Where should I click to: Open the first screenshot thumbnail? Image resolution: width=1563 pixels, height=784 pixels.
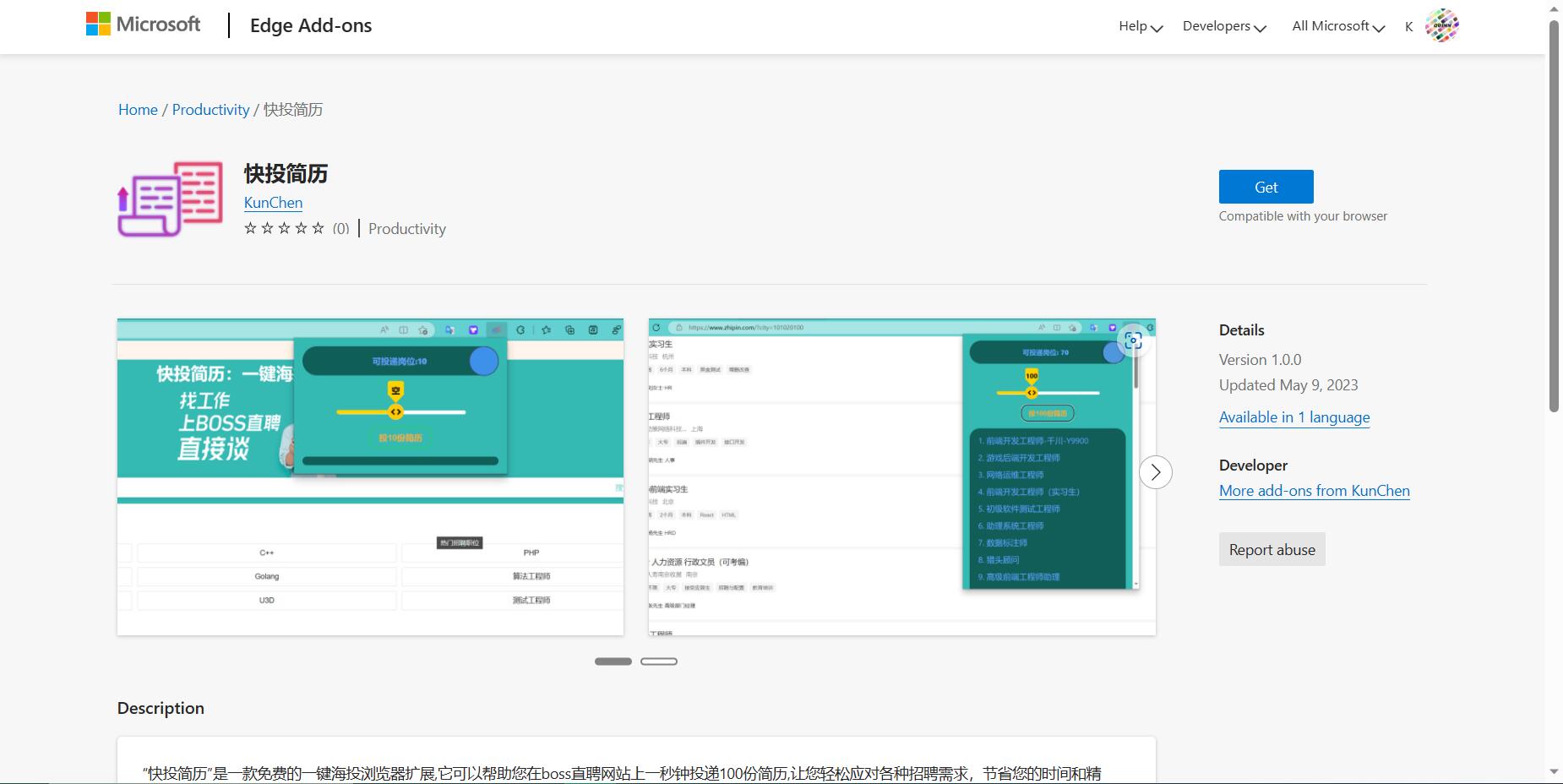pos(370,477)
